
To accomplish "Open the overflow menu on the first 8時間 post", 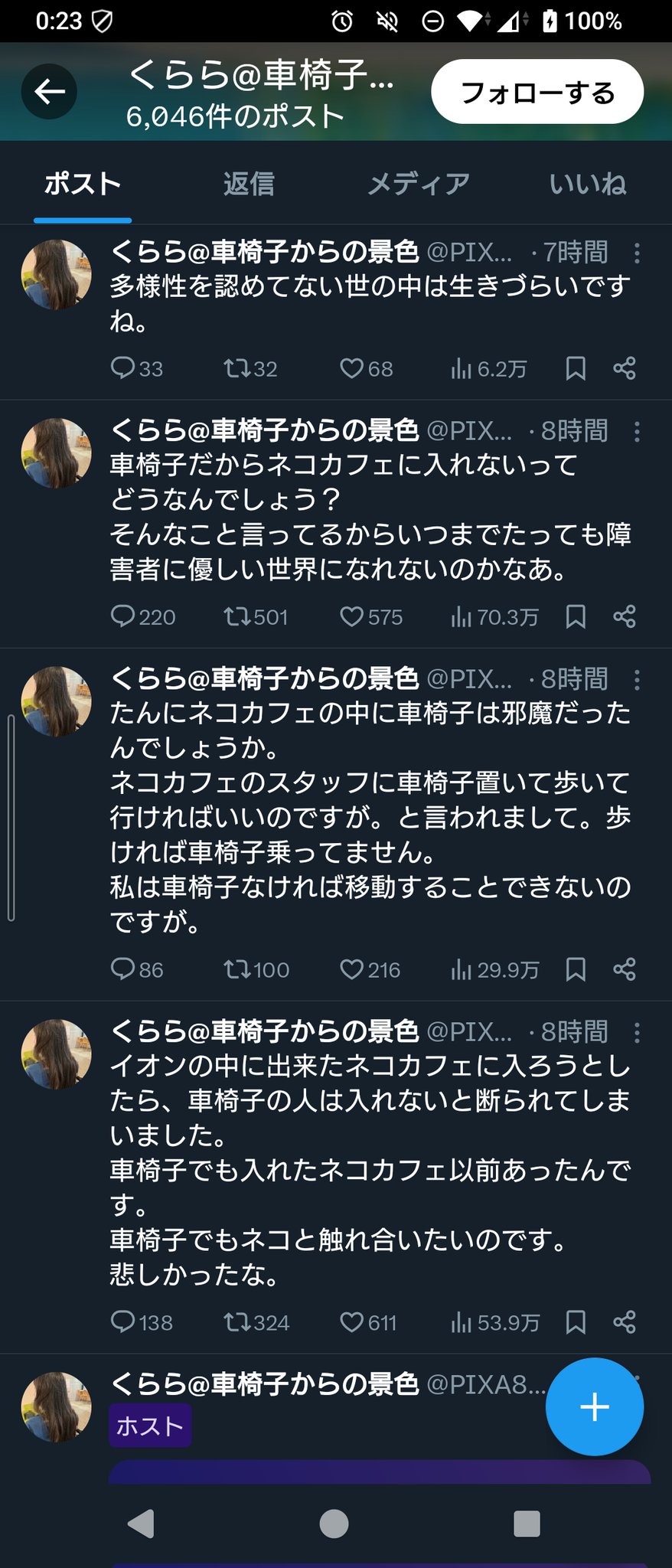I will [x=637, y=432].
